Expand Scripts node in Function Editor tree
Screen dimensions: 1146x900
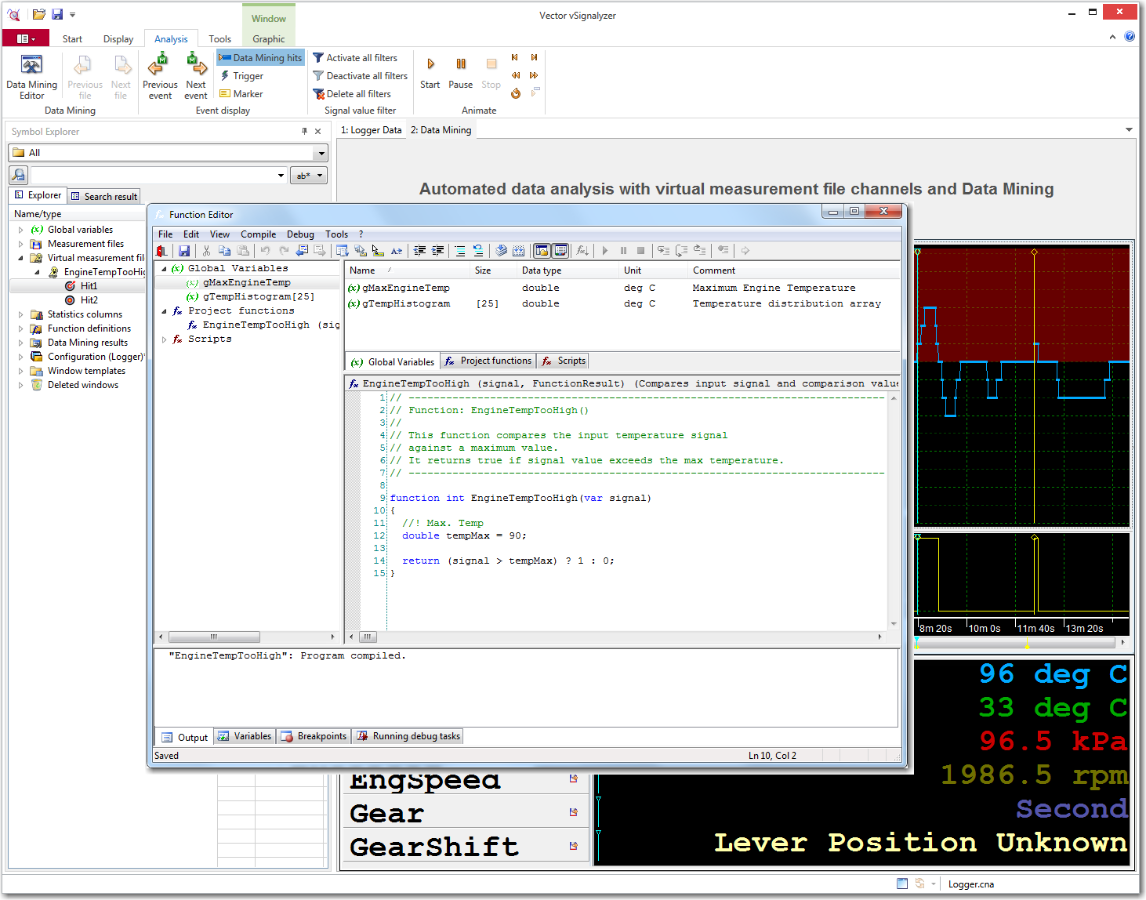tap(164, 339)
